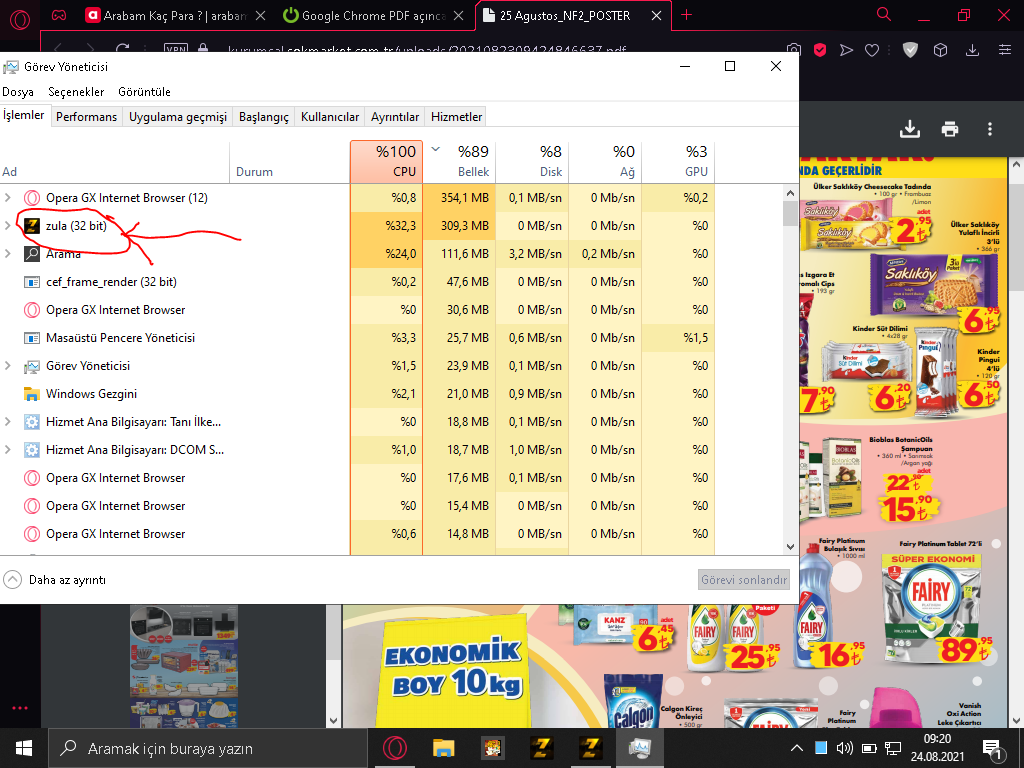Image resolution: width=1024 pixels, height=768 pixels.
Task: Sort processes by GPU column
Action: point(678,161)
